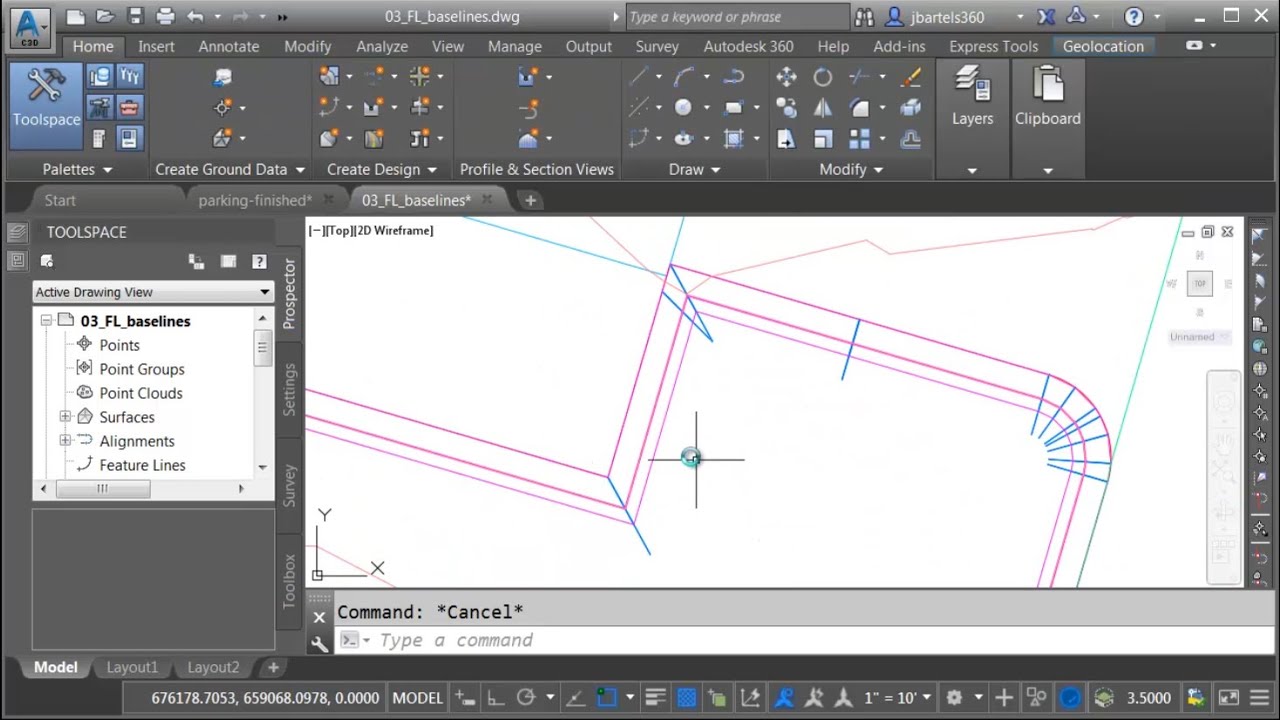
Task: Toggle lineweight display in status bar
Action: [x=655, y=698]
